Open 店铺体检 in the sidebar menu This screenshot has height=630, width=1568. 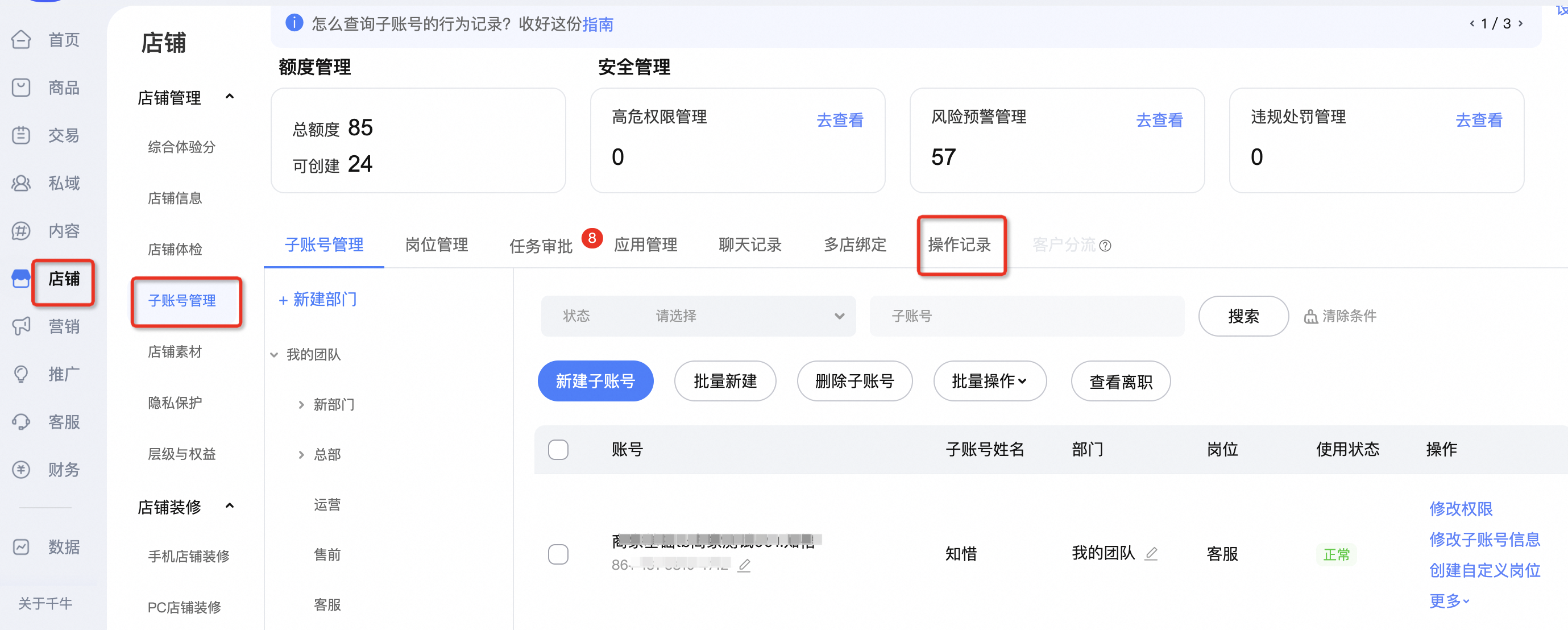tap(175, 249)
